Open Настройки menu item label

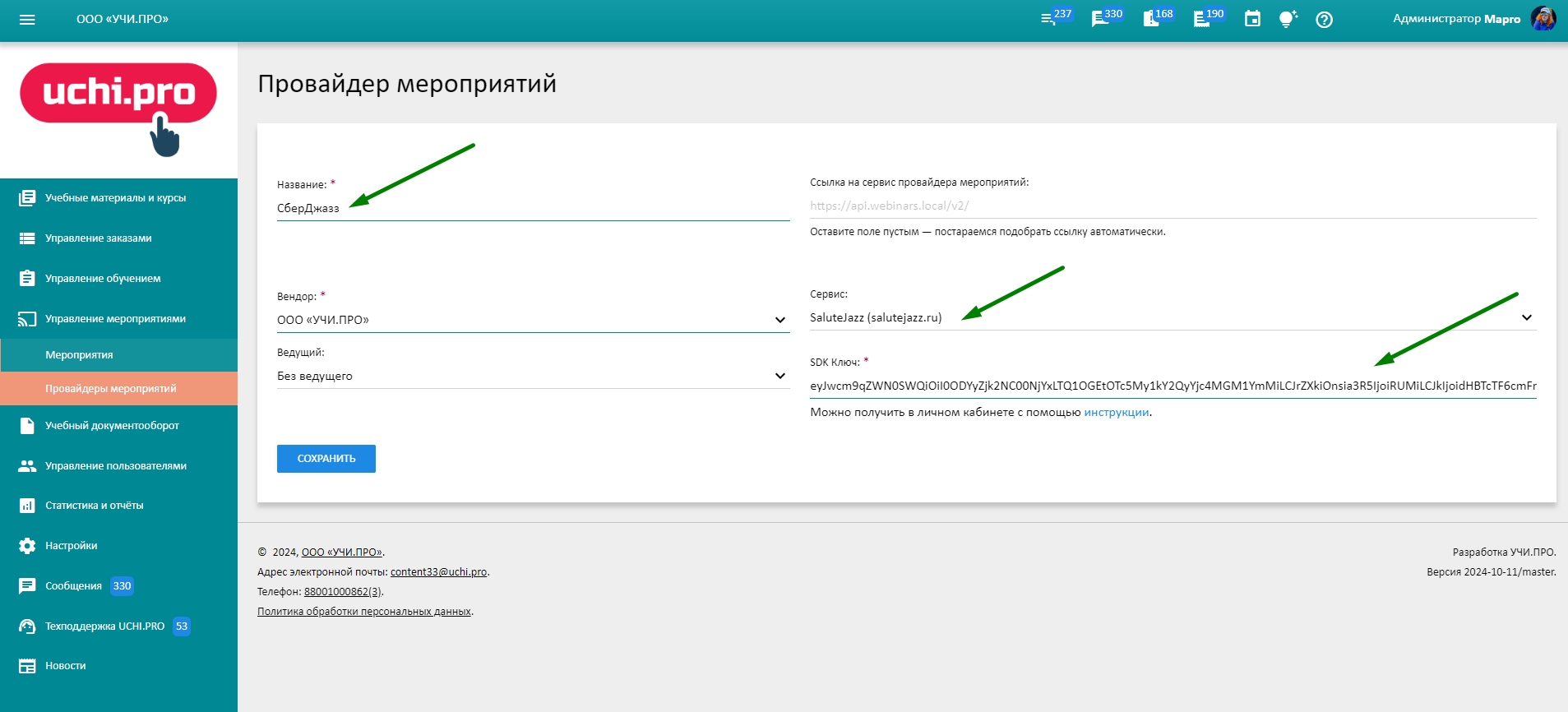tap(72, 546)
